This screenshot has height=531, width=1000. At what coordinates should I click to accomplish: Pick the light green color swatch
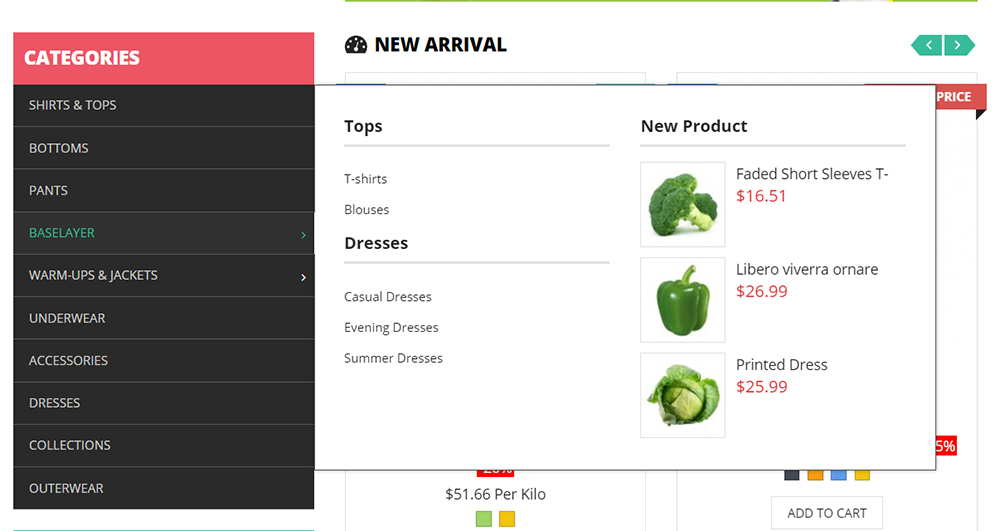click(484, 519)
